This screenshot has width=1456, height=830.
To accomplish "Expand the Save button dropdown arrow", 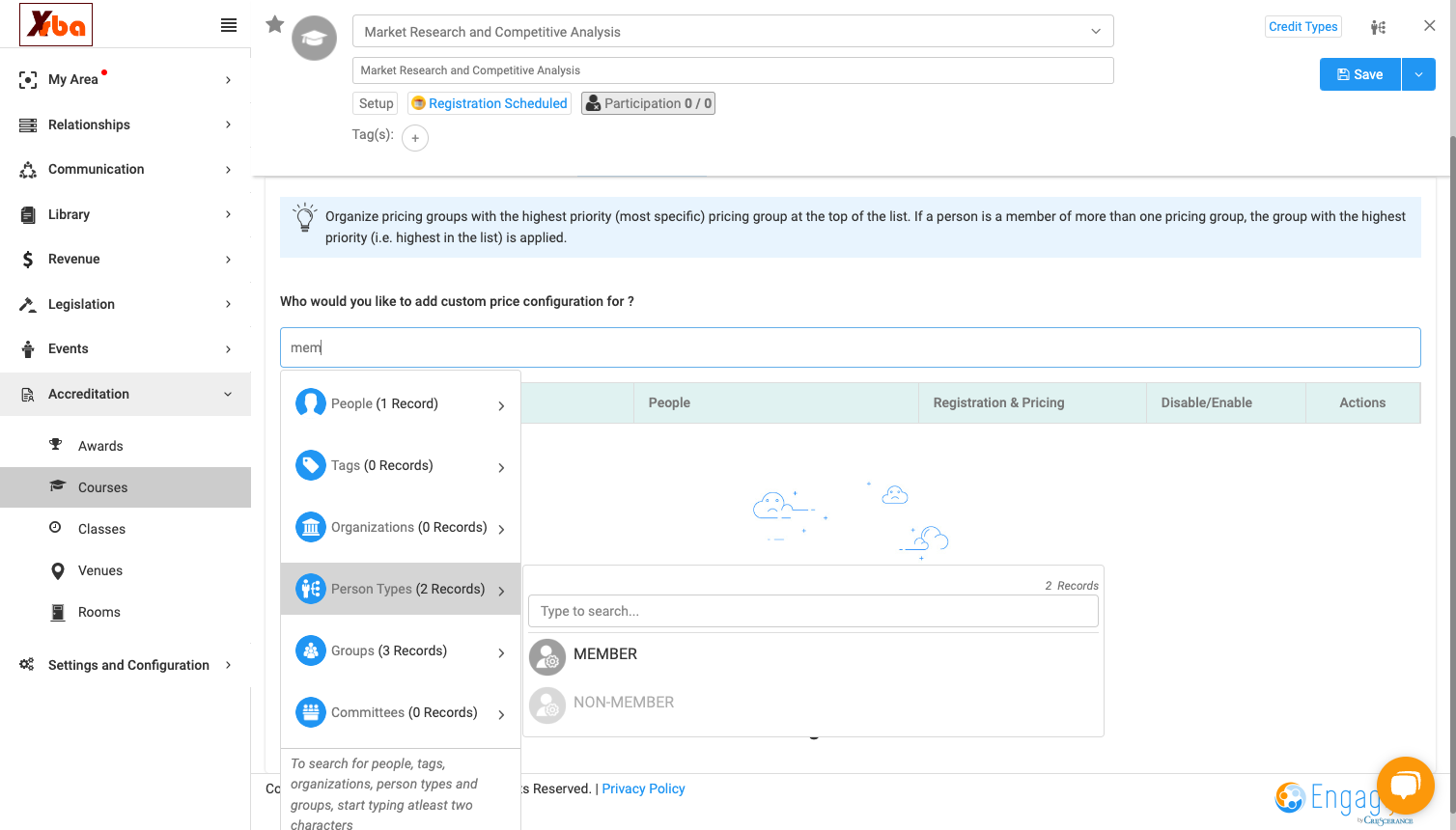I will [x=1418, y=74].
